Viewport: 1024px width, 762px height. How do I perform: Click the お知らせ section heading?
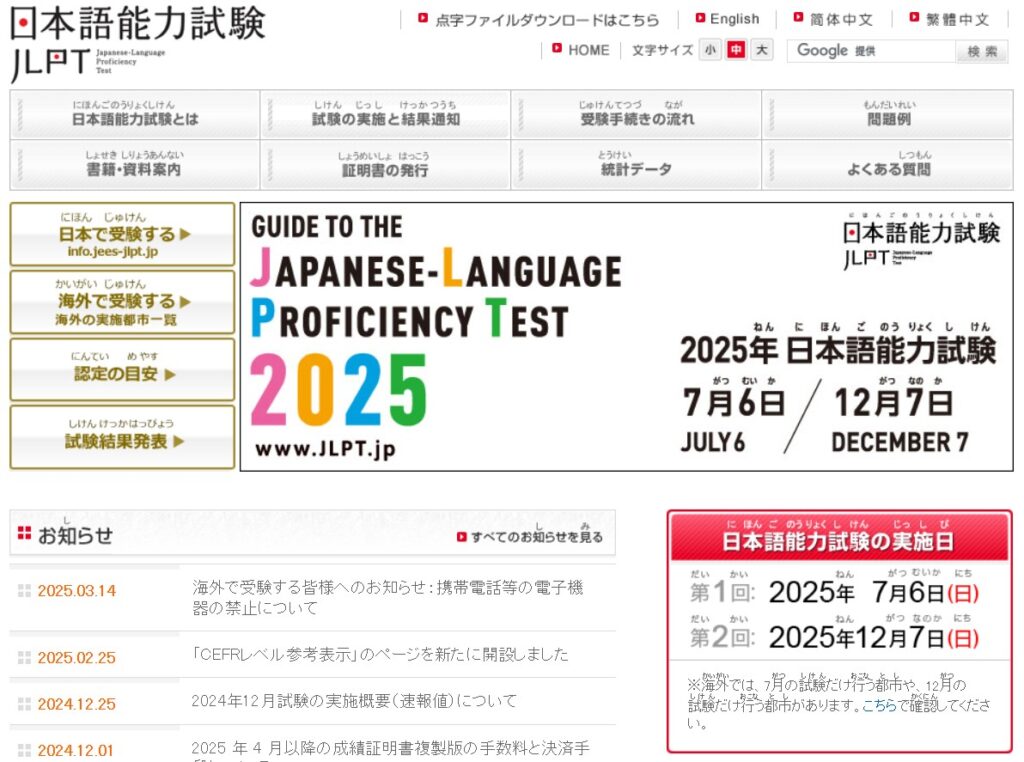[74, 535]
